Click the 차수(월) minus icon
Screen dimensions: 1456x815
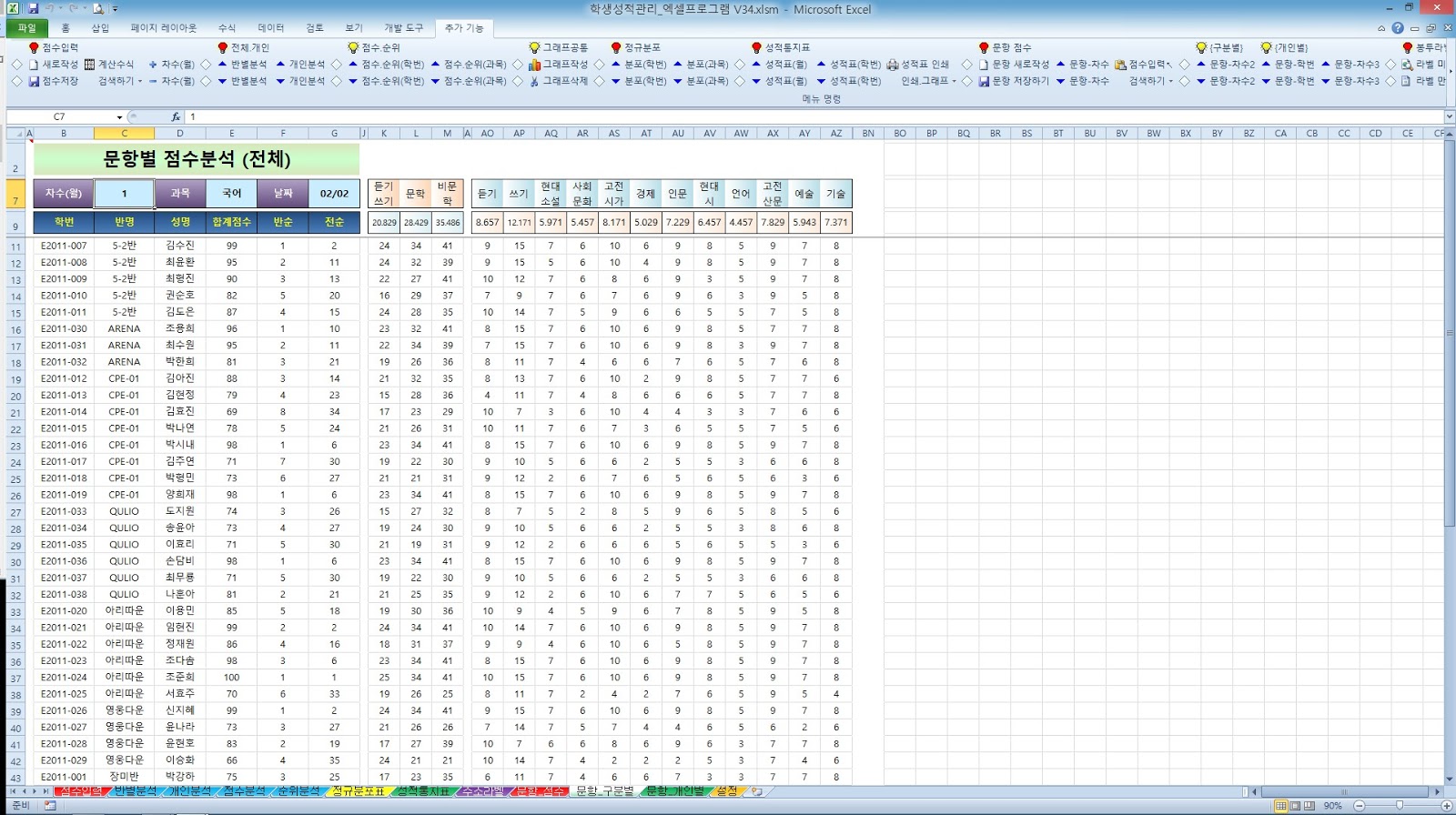click(153, 81)
